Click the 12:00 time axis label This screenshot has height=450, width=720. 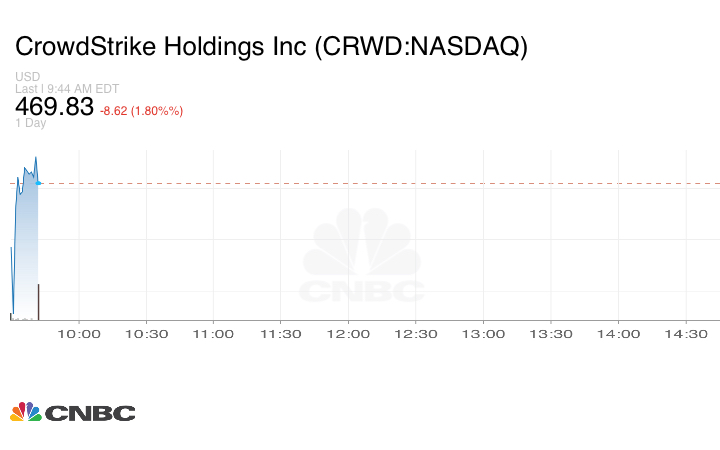[x=349, y=334]
